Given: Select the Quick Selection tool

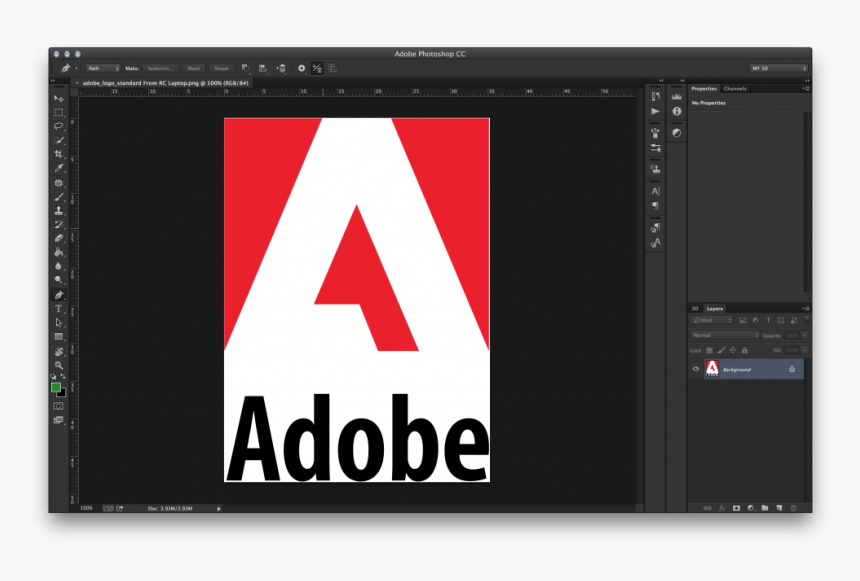Looking at the screenshot, I should [59, 140].
